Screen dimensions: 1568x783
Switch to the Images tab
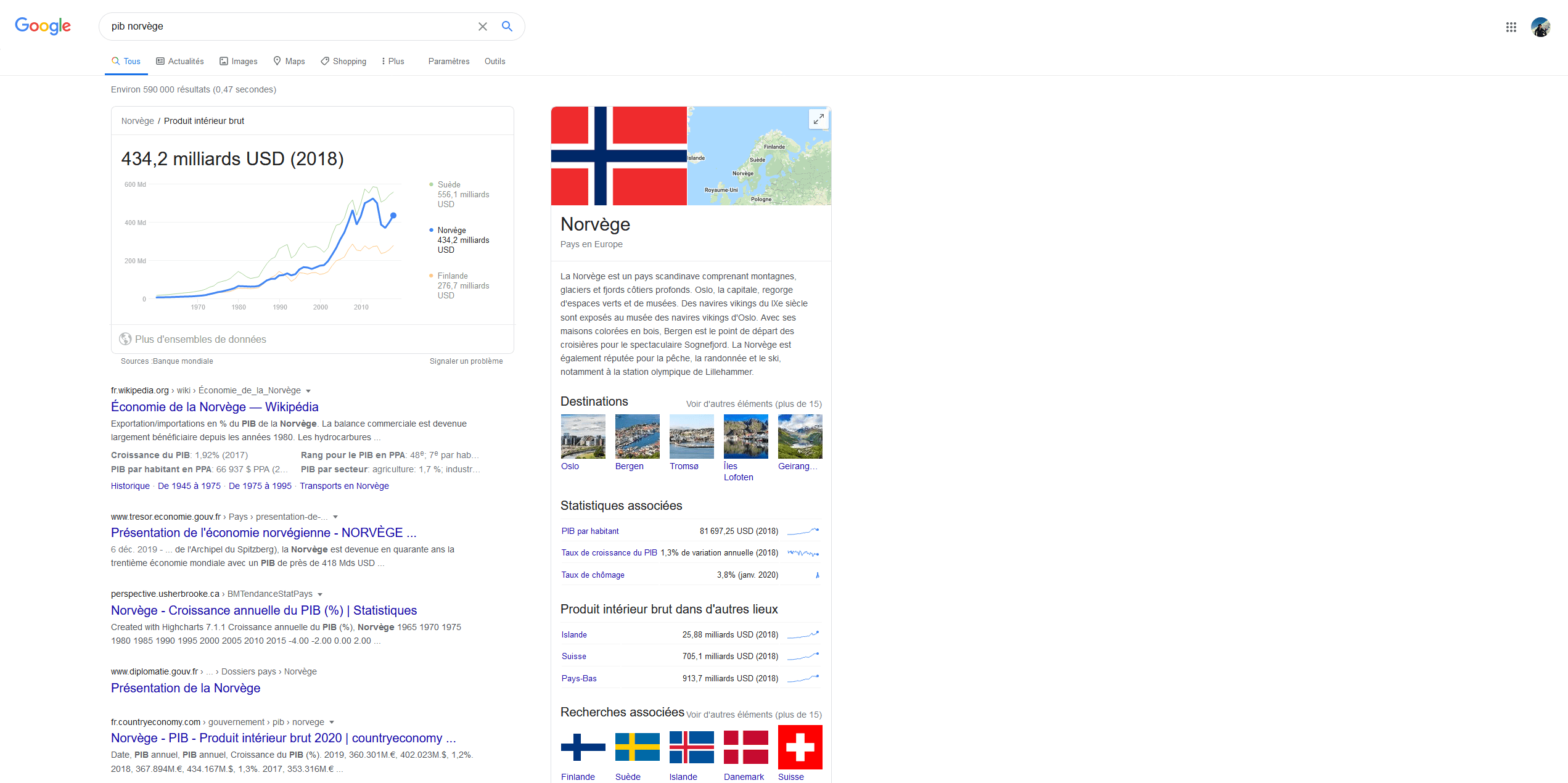coord(239,61)
